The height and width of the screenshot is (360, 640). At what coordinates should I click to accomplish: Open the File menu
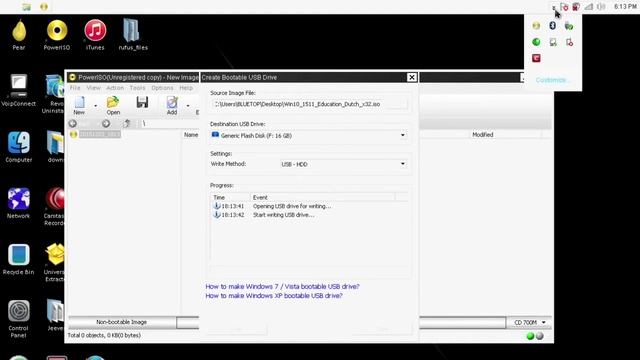(x=75, y=88)
